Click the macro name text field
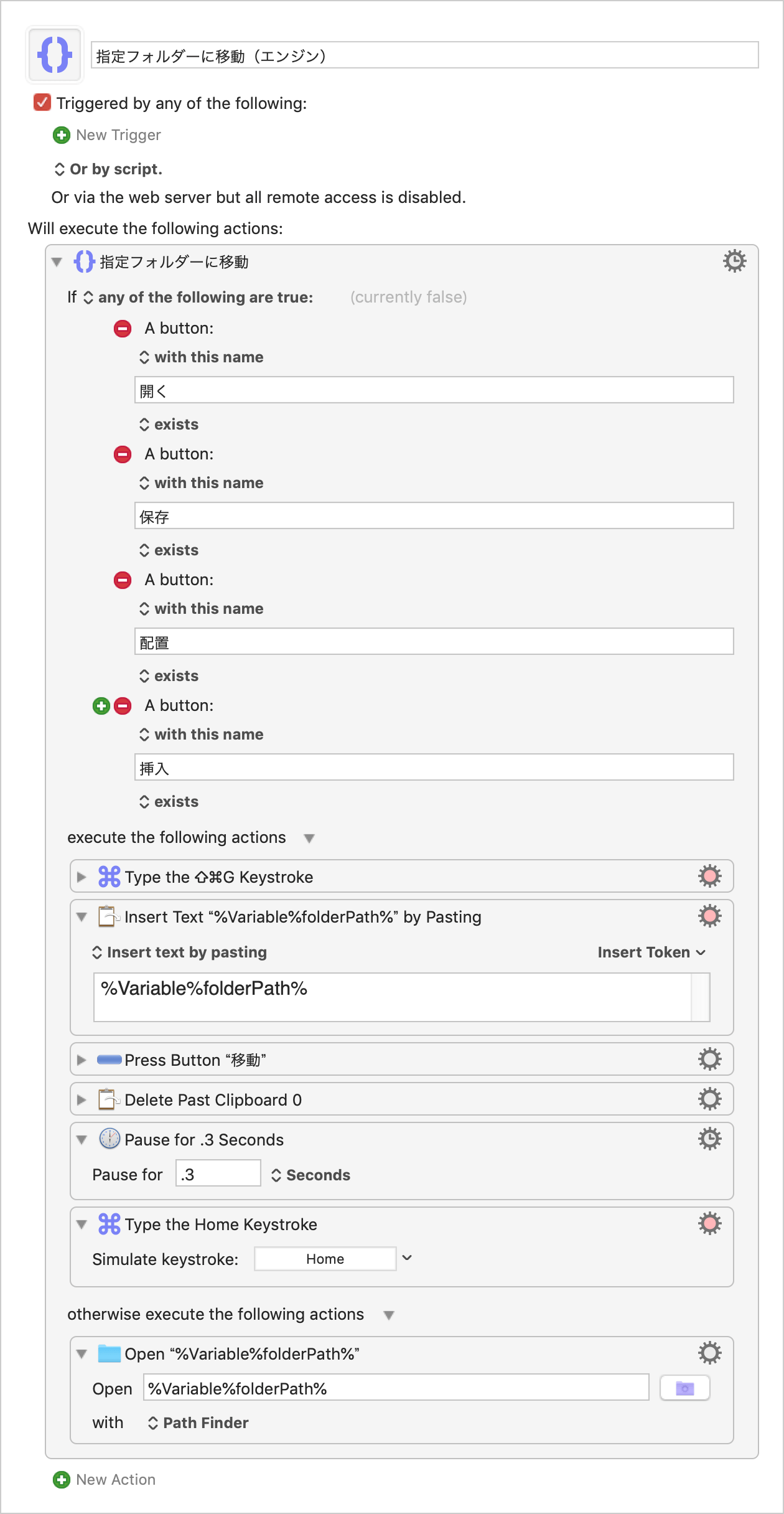The image size is (784, 1514). (424, 55)
